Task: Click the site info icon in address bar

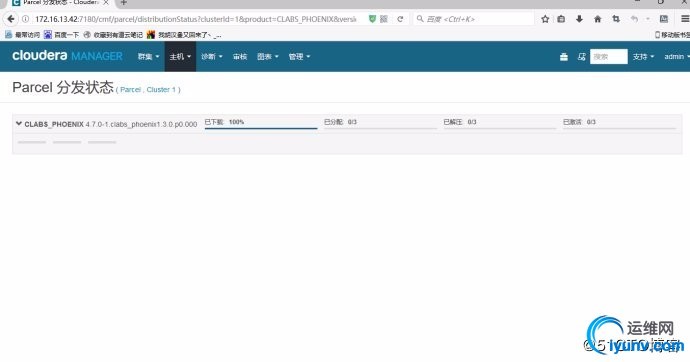Action: tap(26, 19)
